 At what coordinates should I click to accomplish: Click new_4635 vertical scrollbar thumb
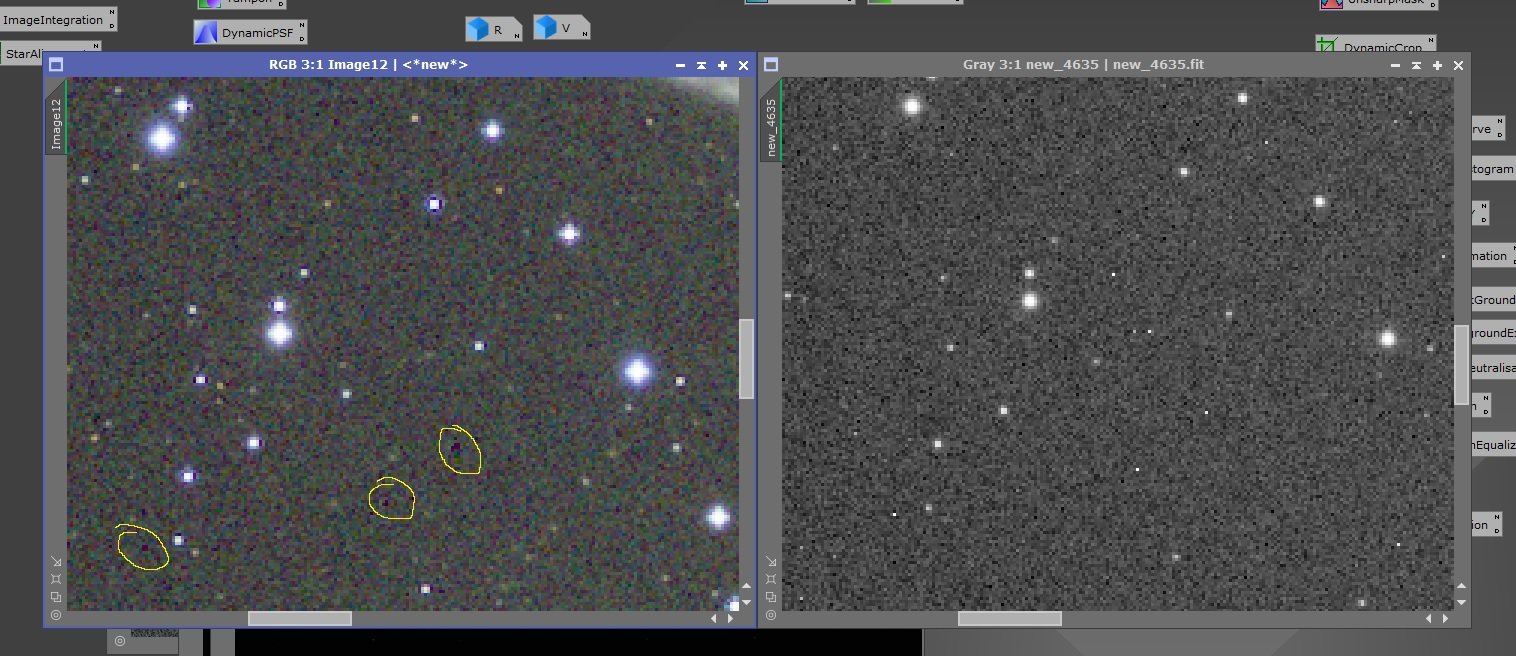tap(1461, 365)
